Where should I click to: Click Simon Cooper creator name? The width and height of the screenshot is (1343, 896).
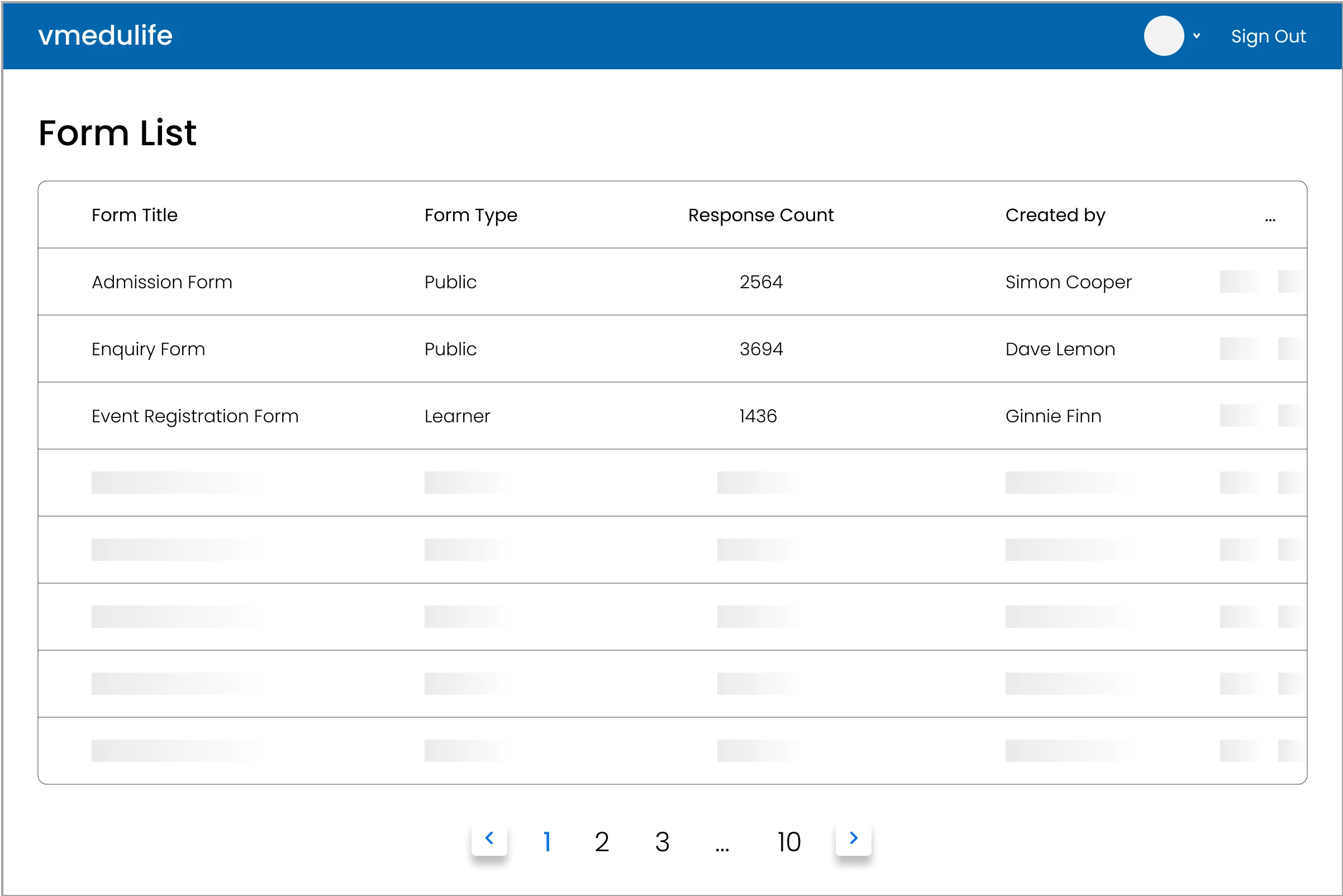click(x=1068, y=282)
